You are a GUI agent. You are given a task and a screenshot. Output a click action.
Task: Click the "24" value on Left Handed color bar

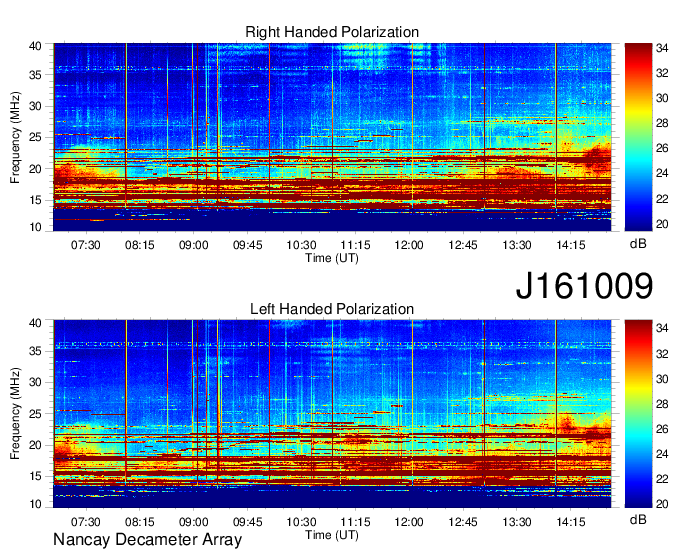(x=662, y=454)
